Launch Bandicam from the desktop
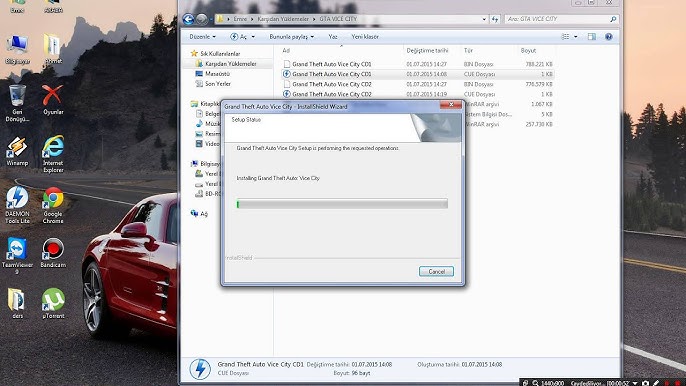This screenshot has width=686, height=386. coord(53,253)
